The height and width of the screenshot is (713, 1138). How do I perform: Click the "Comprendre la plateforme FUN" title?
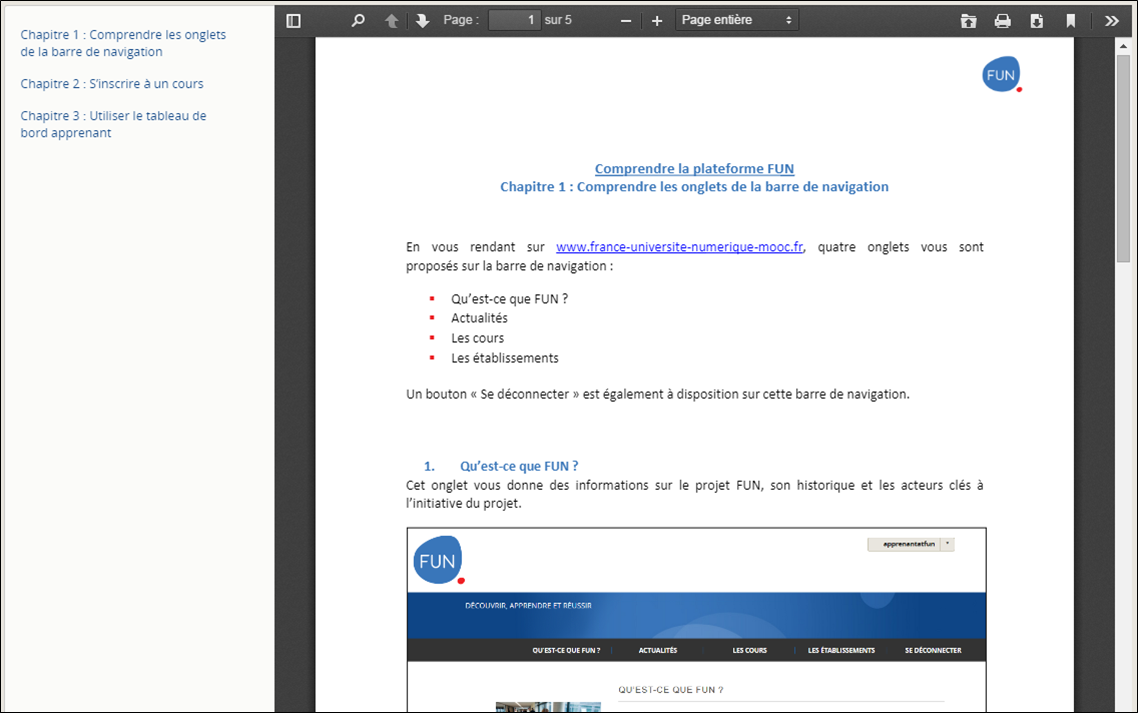pyautogui.click(x=695, y=168)
